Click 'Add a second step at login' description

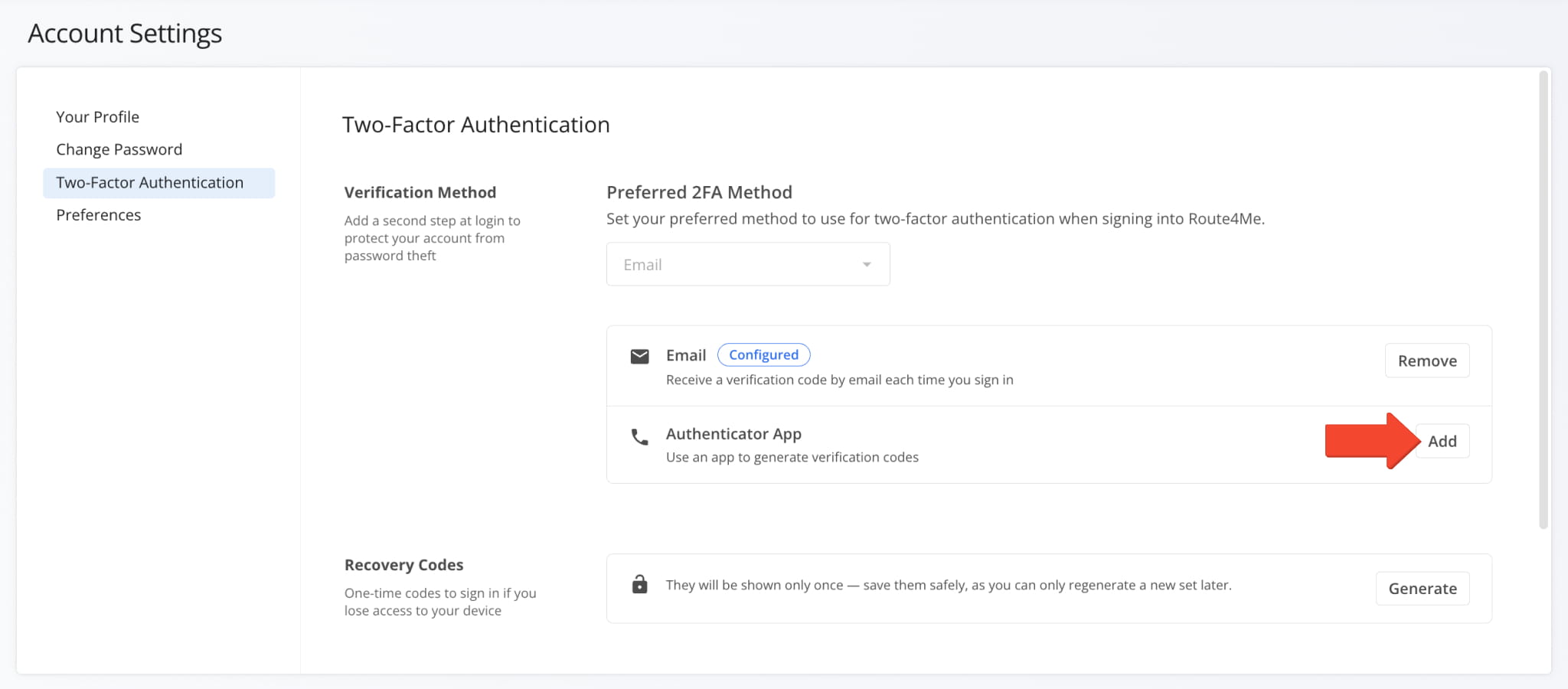point(432,238)
